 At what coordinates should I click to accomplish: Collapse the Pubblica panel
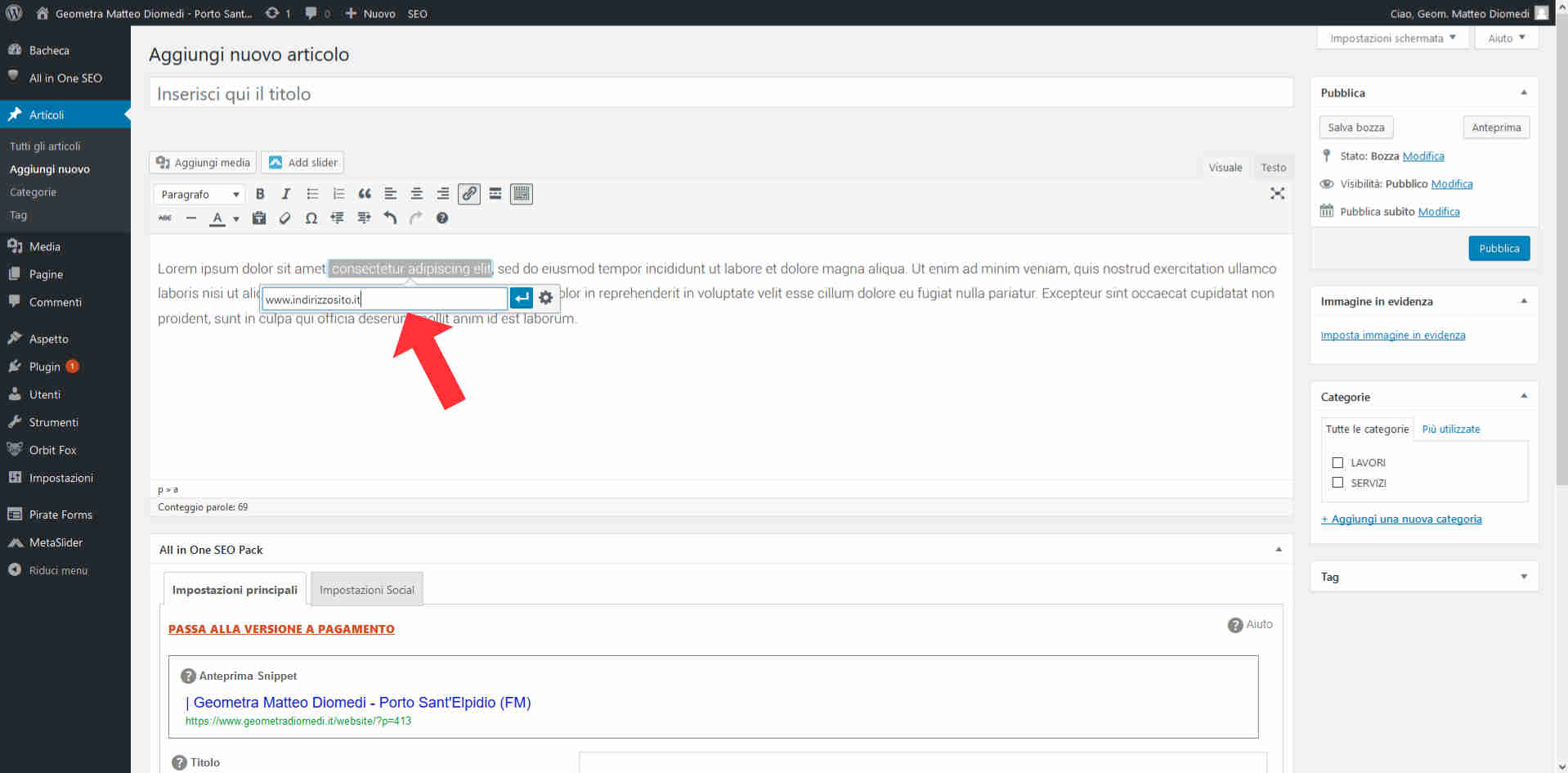[1523, 92]
